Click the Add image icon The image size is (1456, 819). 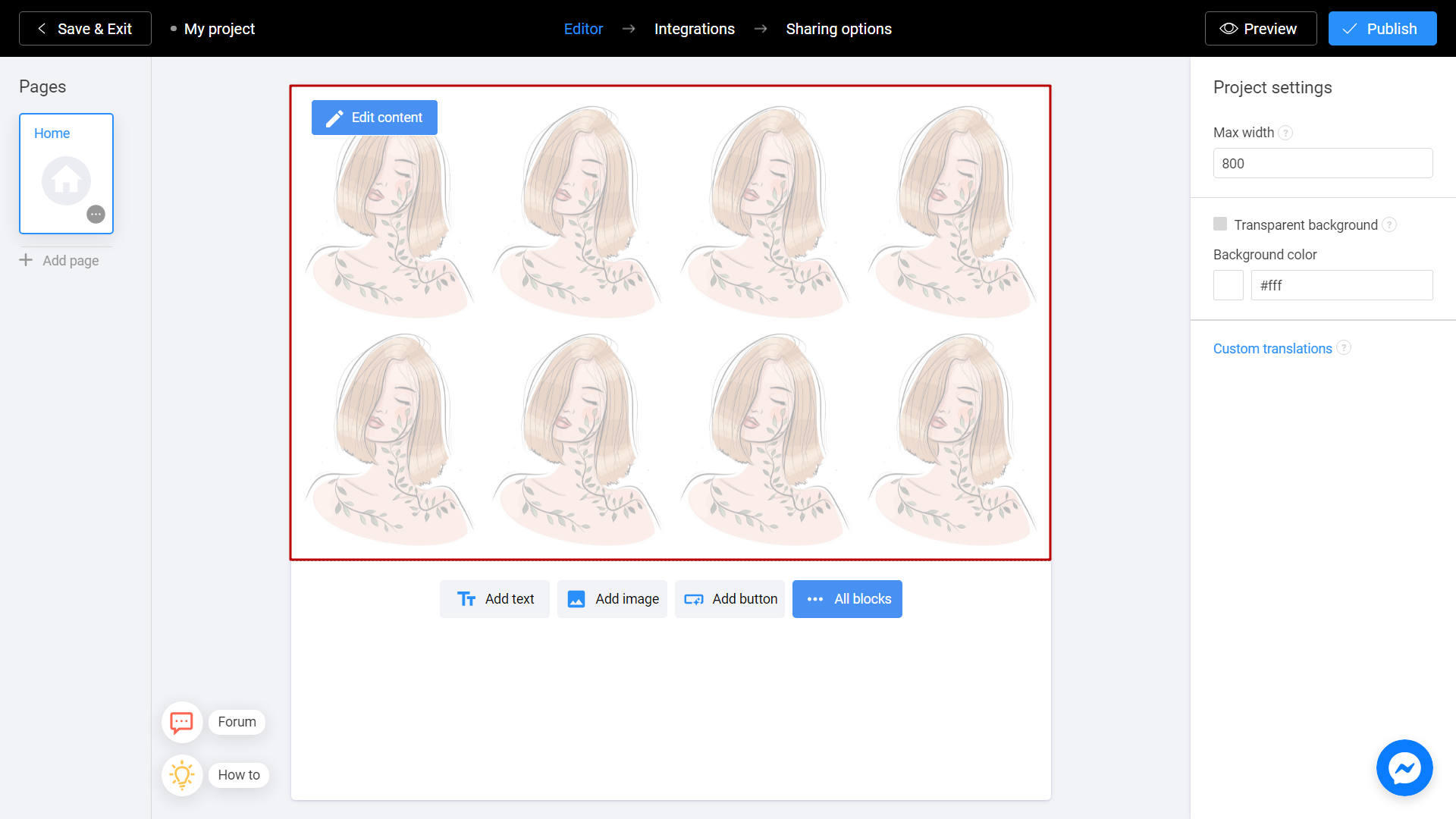(x=576, y=599)
